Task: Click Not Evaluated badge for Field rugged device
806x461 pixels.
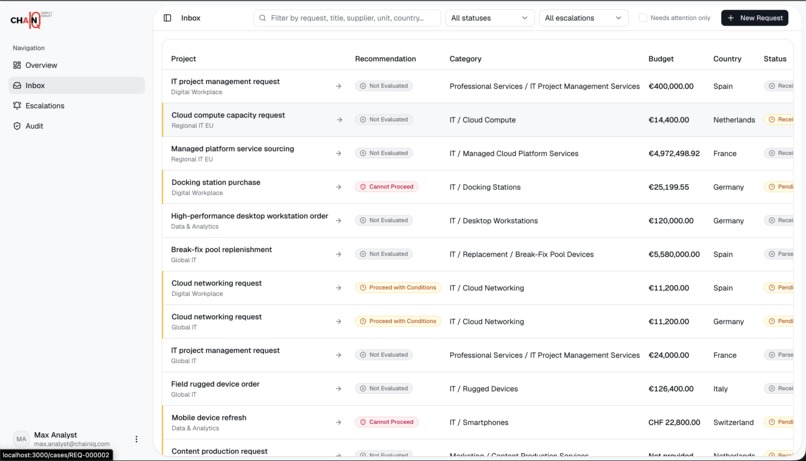Action: click(384, 389)
